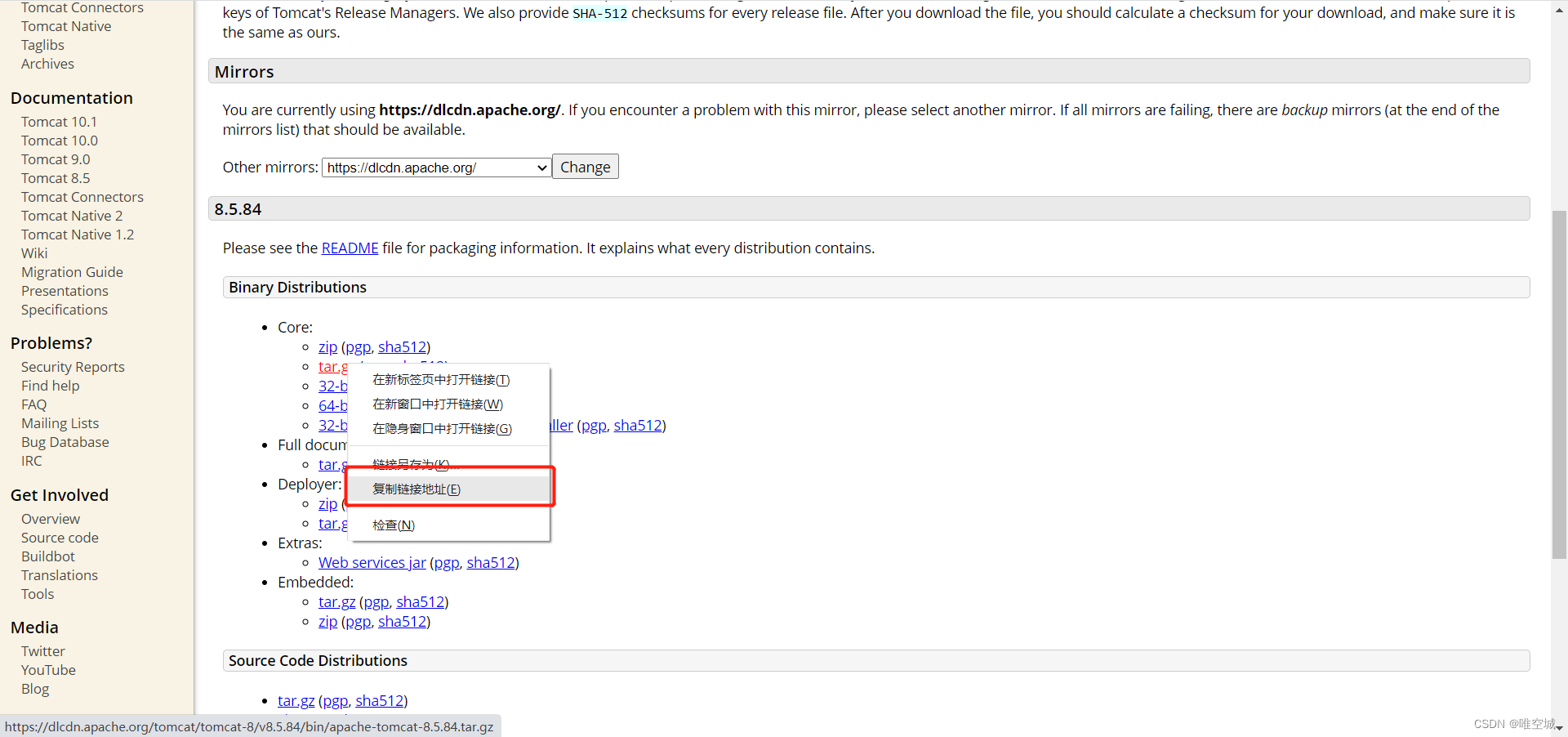The image size is (1568, 737).
Task: Click the Deployer zip link
Action: tap(327, 504)
